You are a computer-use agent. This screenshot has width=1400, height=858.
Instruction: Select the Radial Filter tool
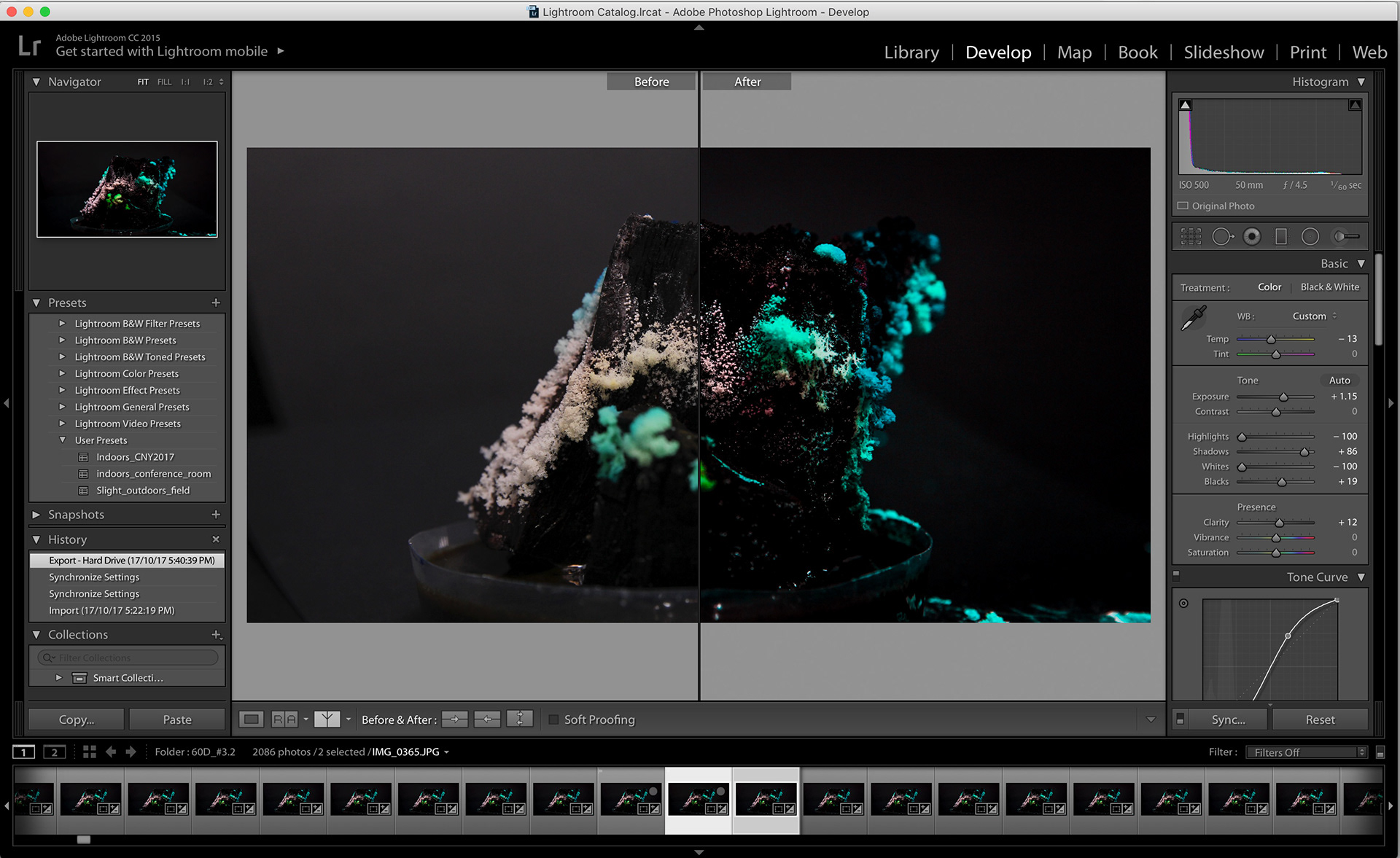point(1310,236)
